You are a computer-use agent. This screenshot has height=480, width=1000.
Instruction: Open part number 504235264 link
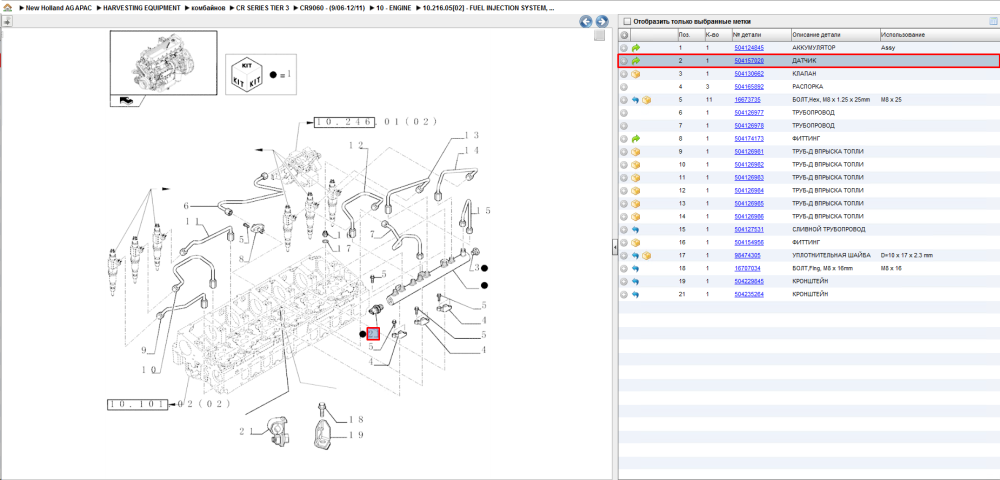749,295
